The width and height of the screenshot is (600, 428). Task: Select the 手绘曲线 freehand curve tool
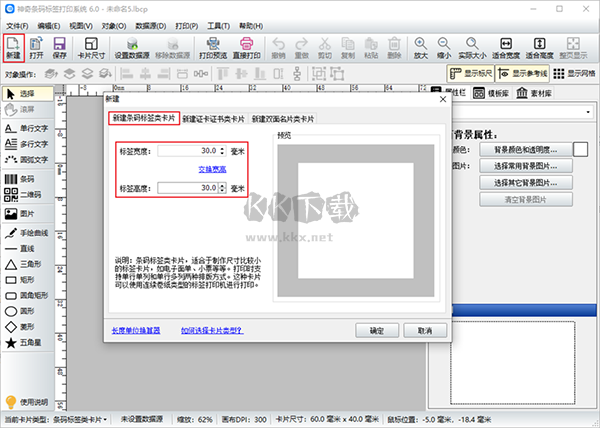coord(27,233)
